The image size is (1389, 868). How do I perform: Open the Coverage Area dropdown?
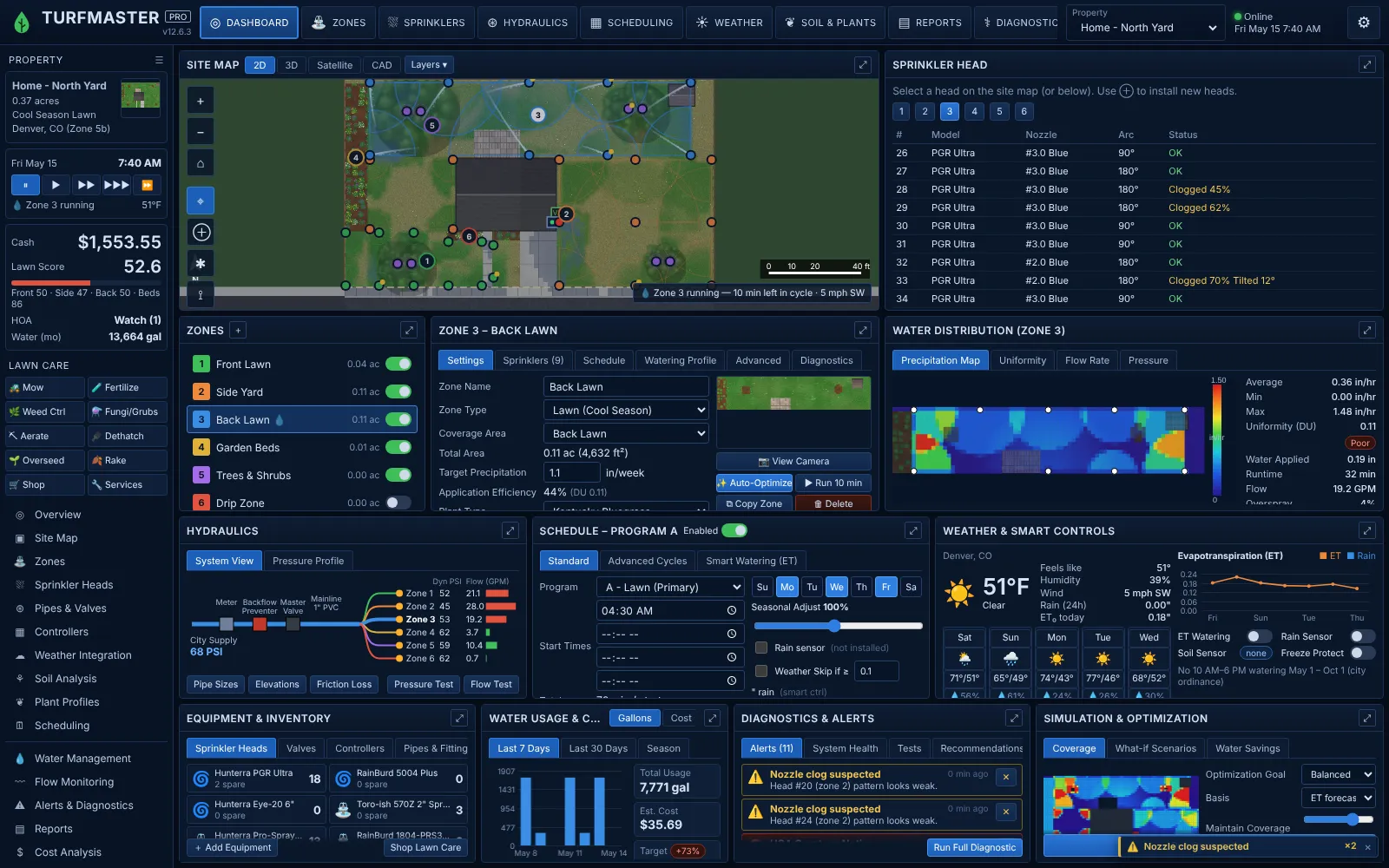coord(626,433)
